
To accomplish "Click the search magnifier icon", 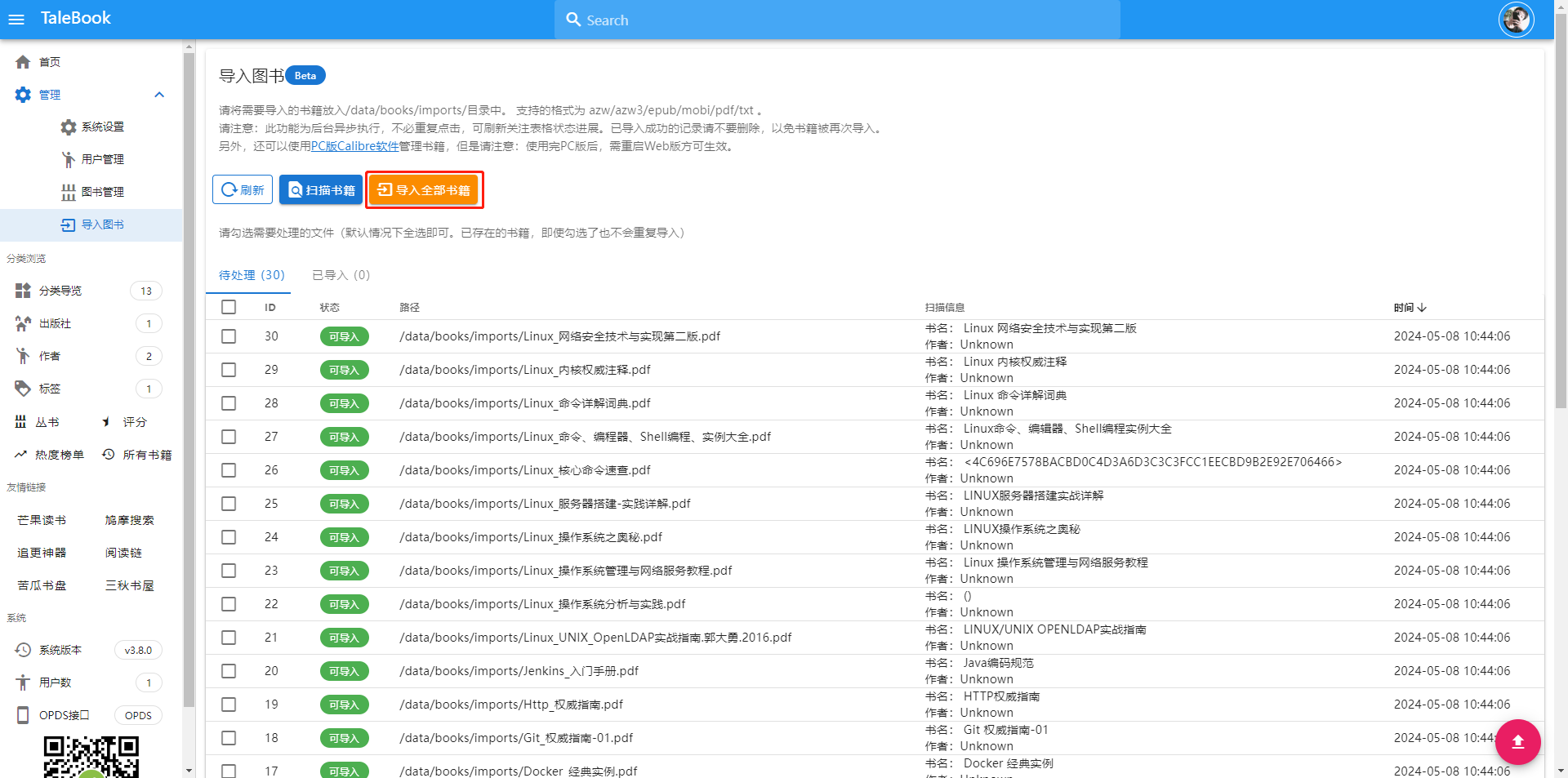I will click(573, 20).
